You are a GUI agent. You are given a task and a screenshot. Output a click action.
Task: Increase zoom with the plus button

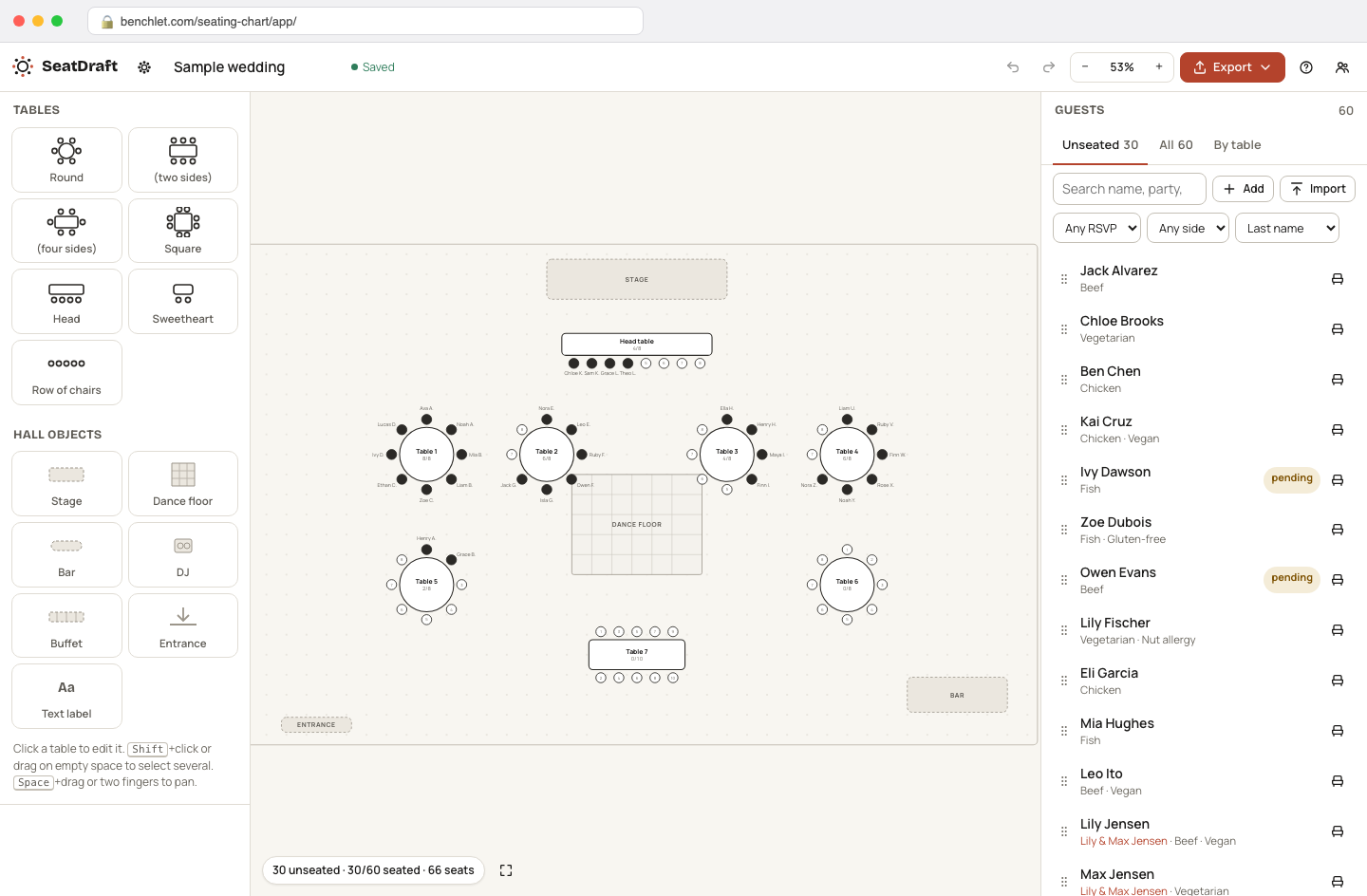(1159, 67)
